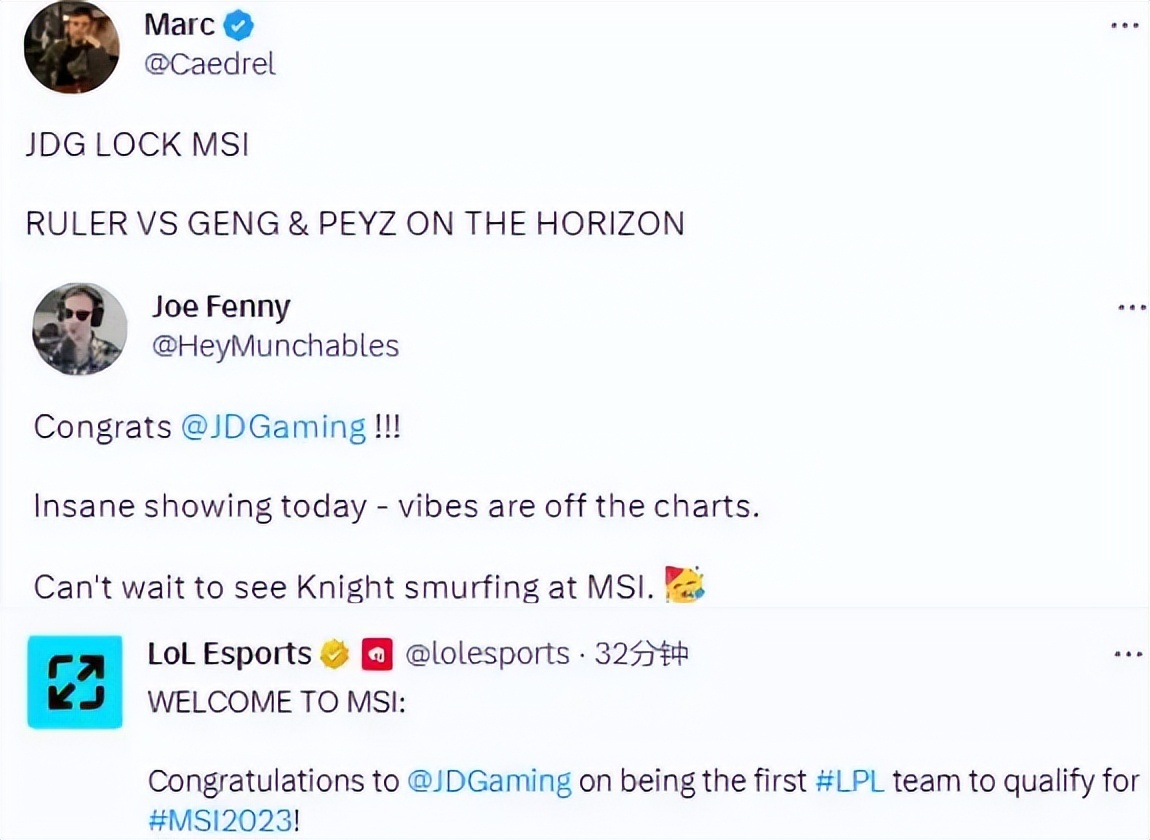This screenshot has height=840, width=1150.
Task: Click the party face emoji after MSI
Action: 685,584
